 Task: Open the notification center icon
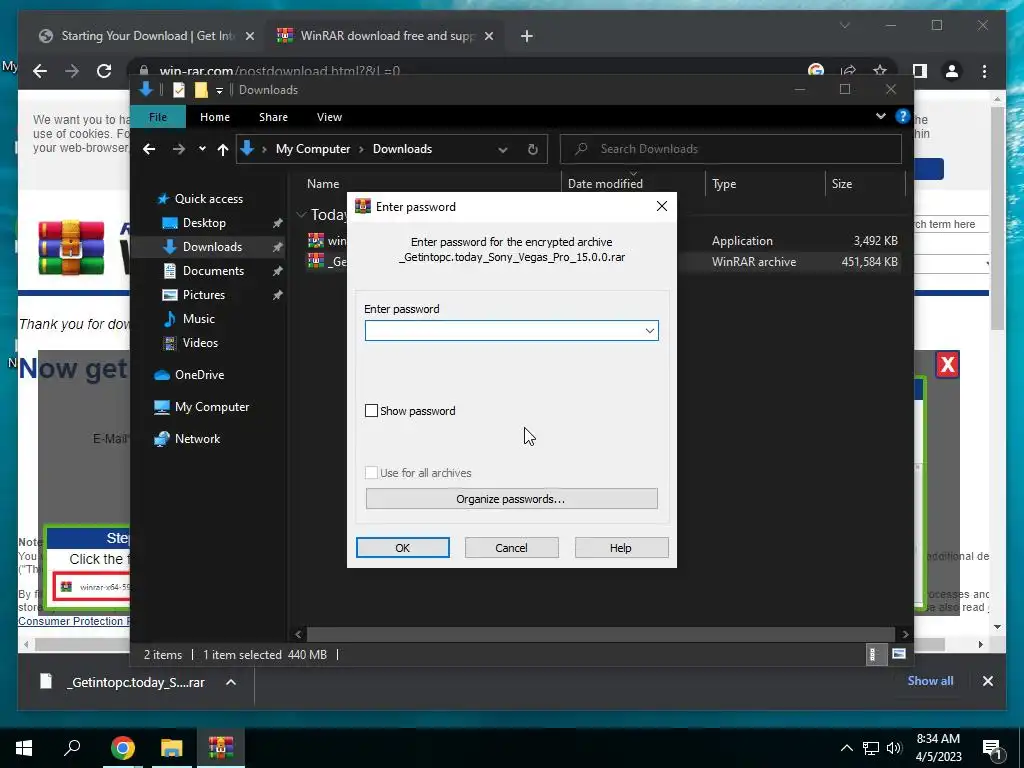(992, 748)
